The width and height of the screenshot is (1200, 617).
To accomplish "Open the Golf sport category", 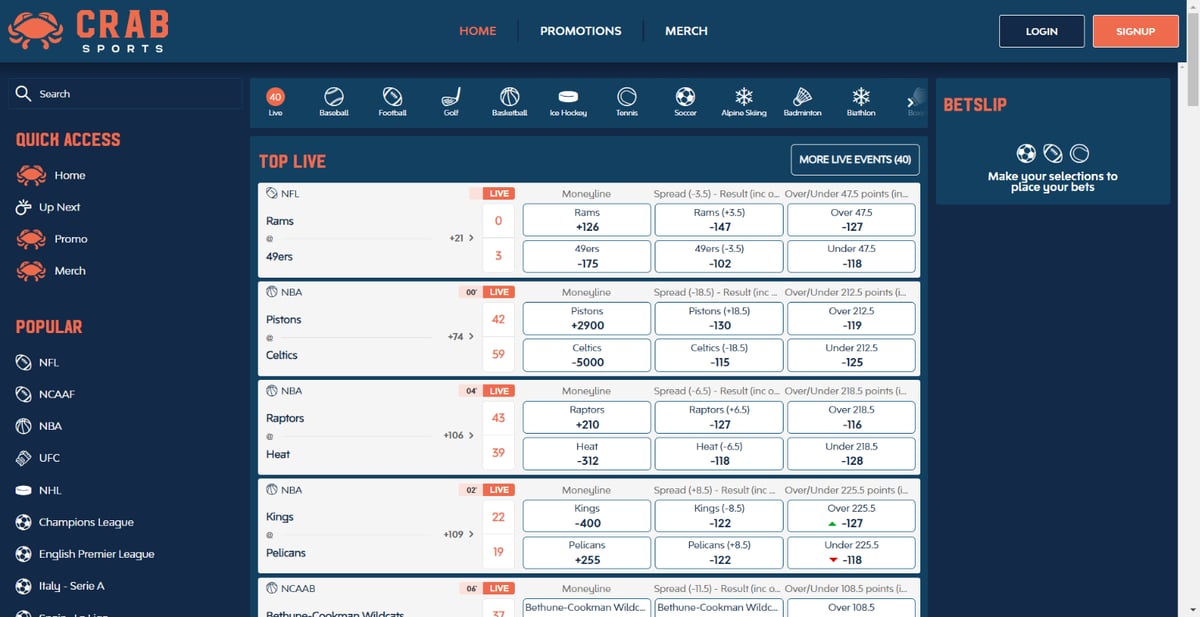I will point(451,101).
